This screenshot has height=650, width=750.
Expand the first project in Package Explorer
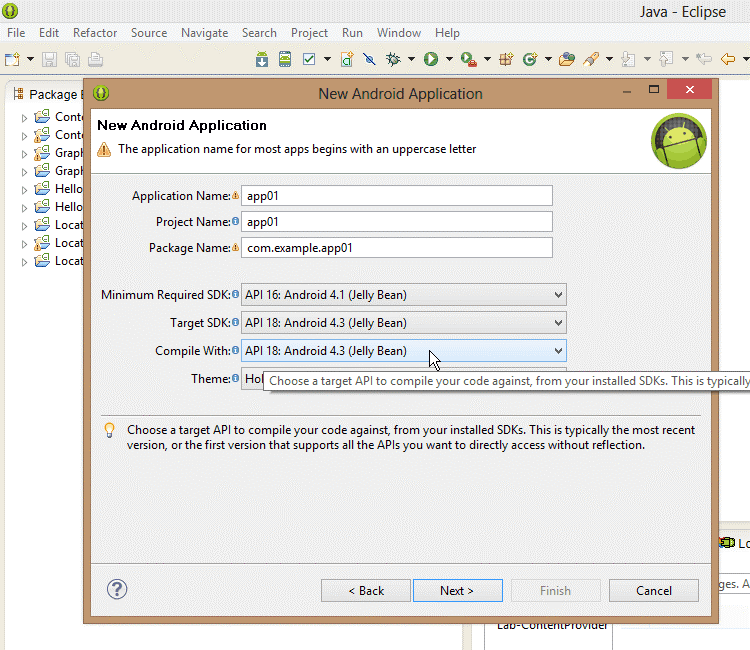coord(25,117)
